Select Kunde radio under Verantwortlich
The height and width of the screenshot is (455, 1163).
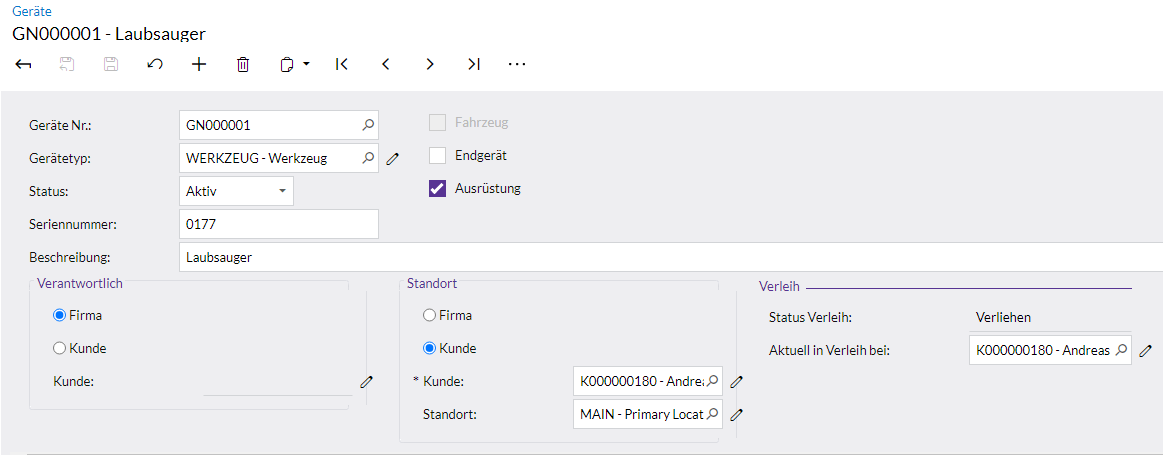(60, 348)
